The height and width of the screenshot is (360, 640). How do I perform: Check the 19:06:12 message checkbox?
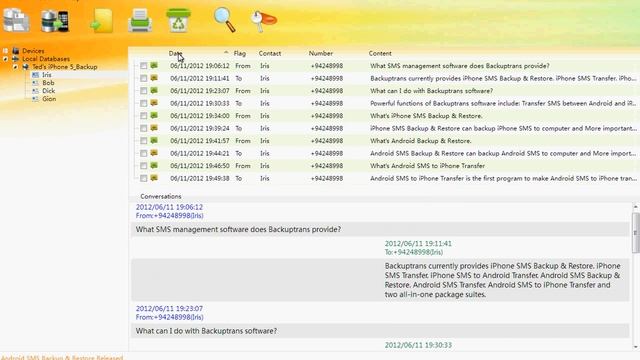click(144, 66)
